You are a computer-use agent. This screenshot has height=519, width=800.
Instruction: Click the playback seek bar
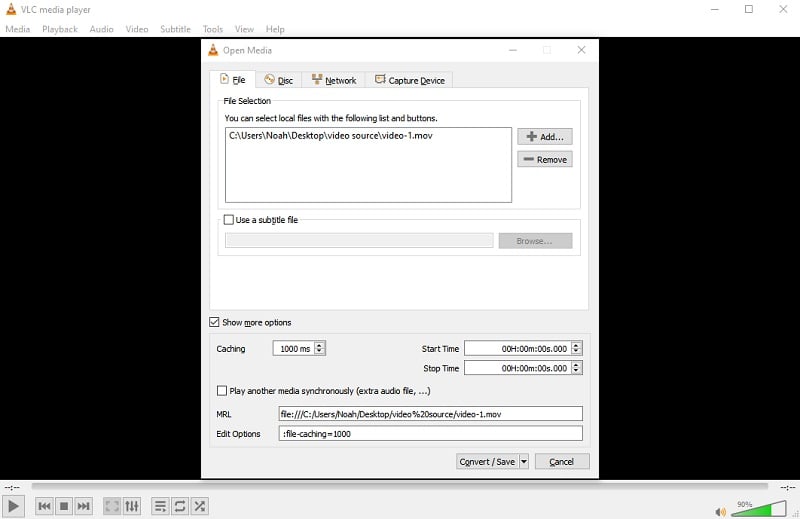(399, 486)
